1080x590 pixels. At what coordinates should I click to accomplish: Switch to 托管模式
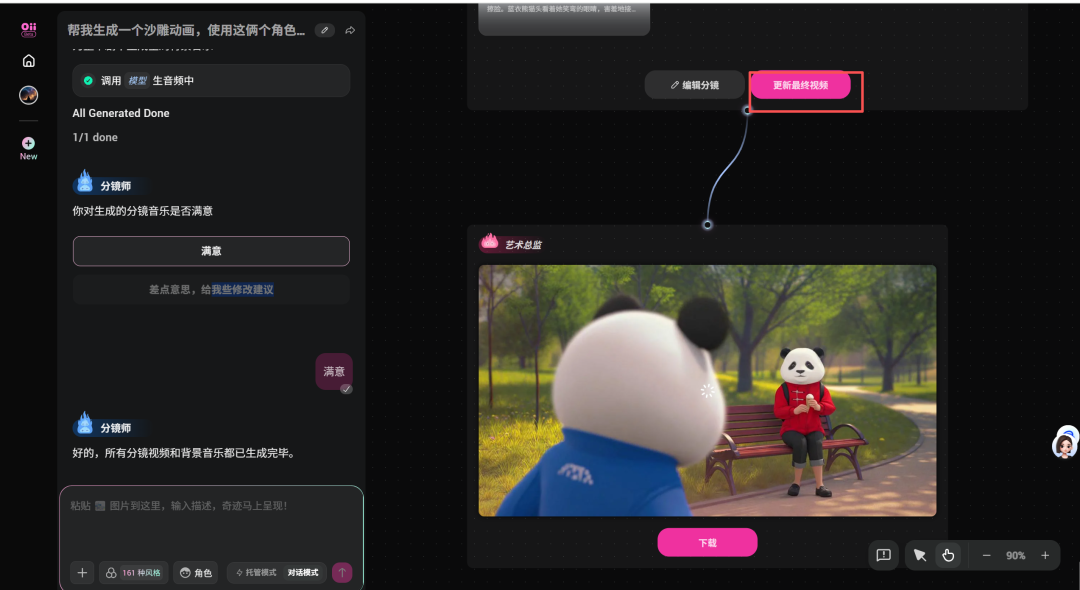pos(256,573)
